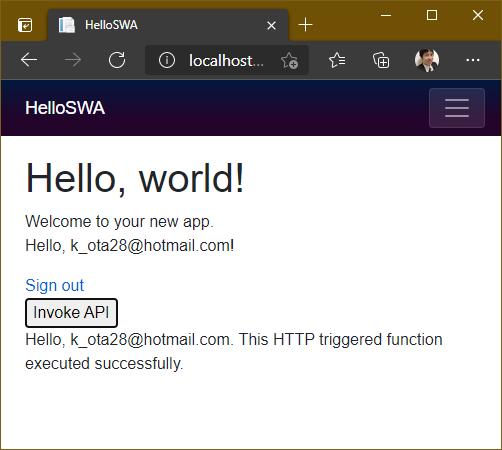Add this page to favorites star

[289, 61]
